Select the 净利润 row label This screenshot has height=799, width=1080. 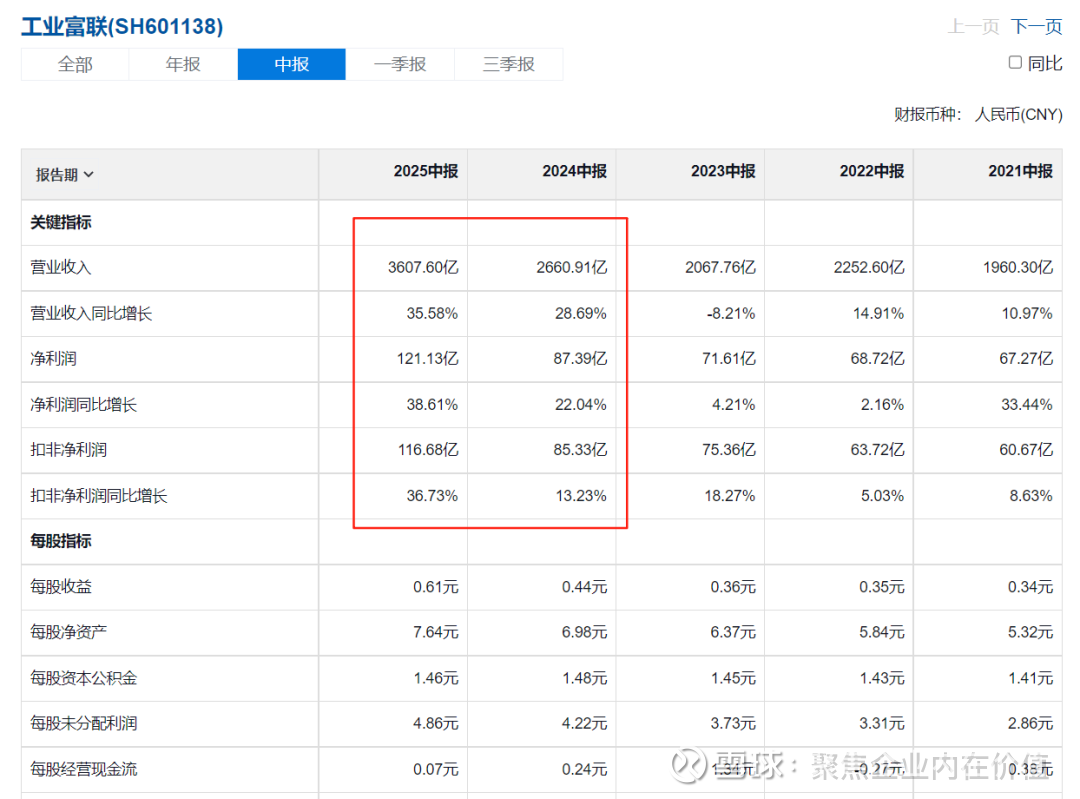[x=53, y=359]
